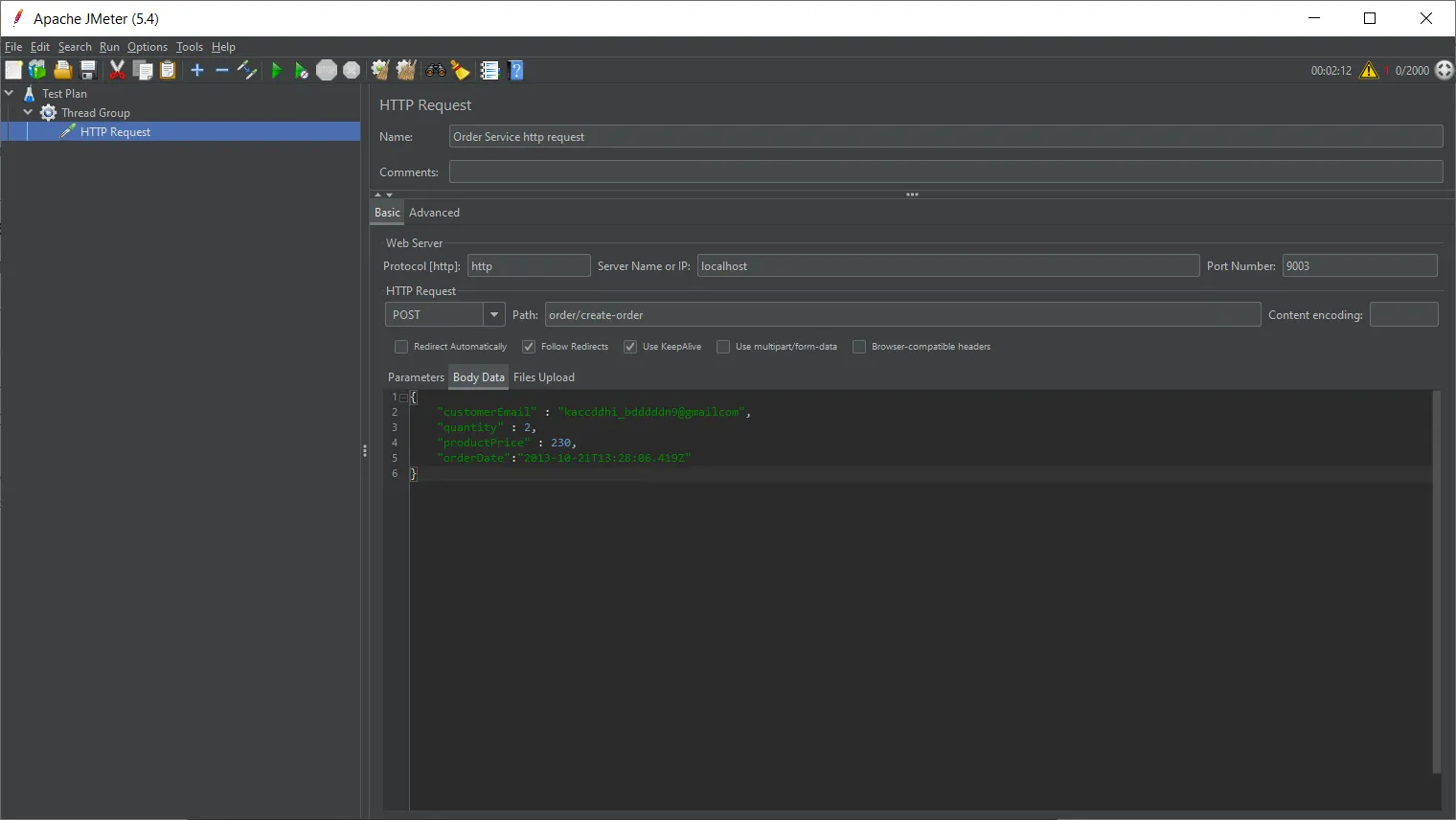
Task: Enable Redirect Automatically checkbox
Action: 401,347
